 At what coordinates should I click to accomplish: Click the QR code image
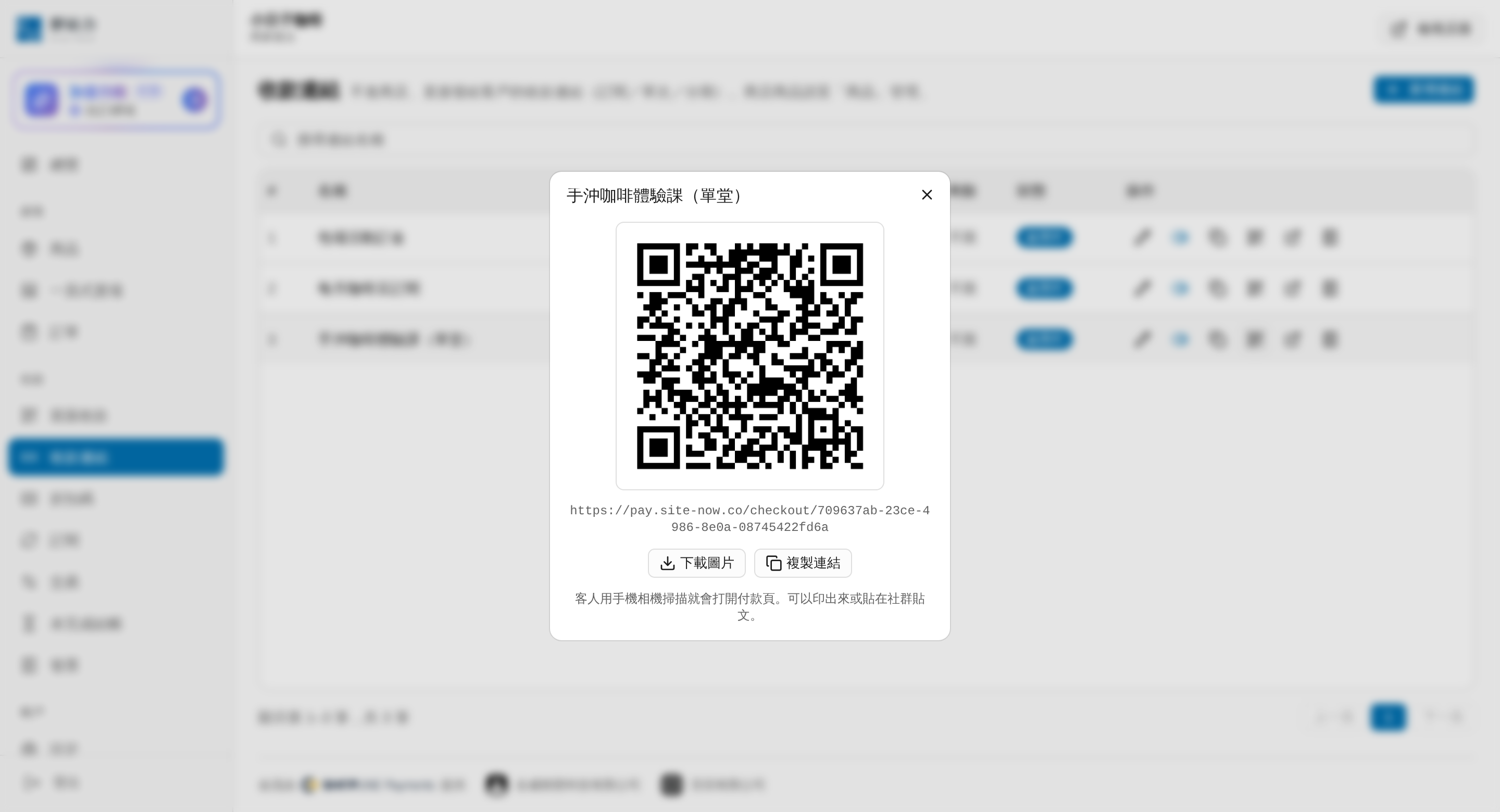pyautogui.click(x=749, y=356)
